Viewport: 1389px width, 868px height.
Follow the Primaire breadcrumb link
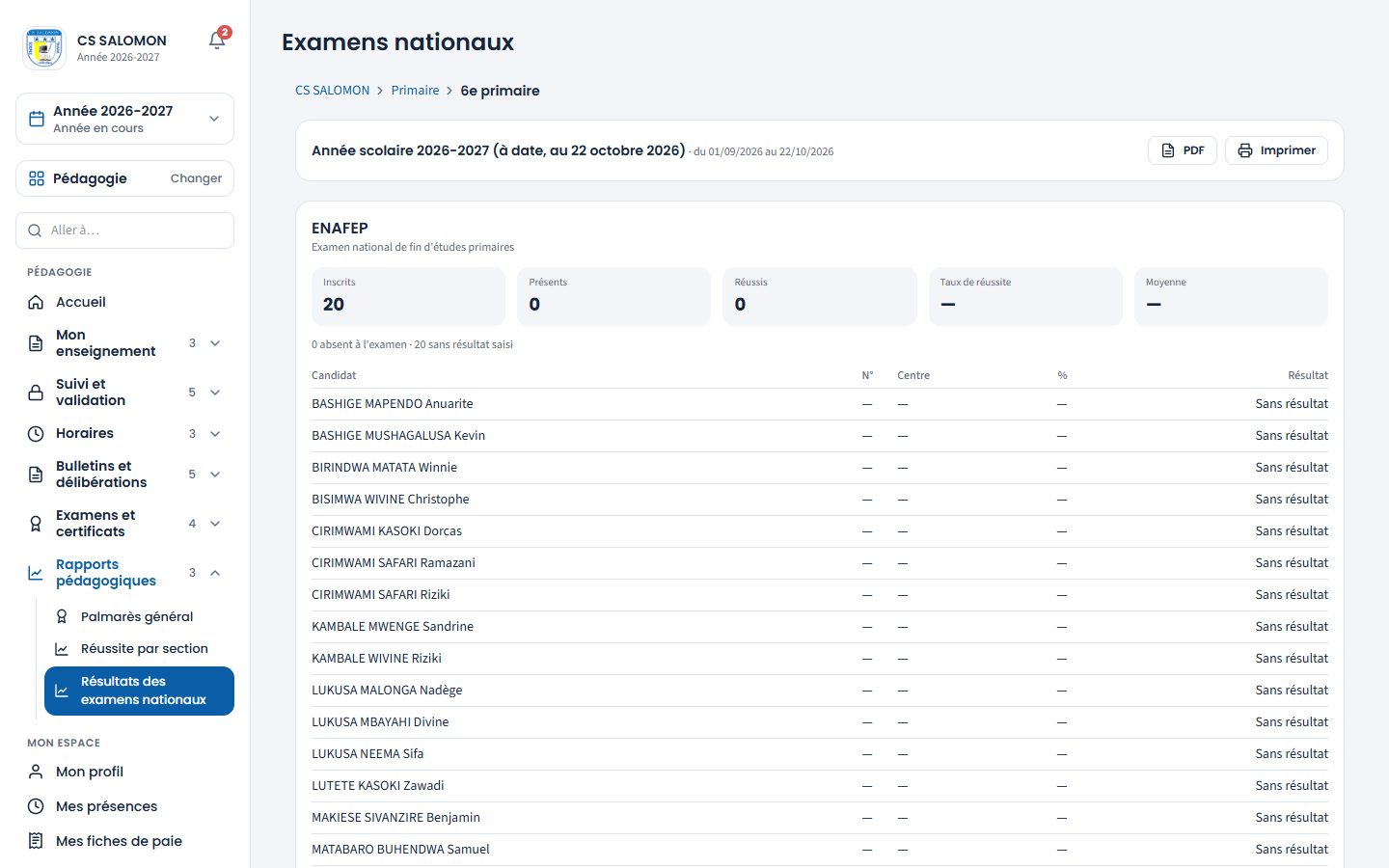415,91
